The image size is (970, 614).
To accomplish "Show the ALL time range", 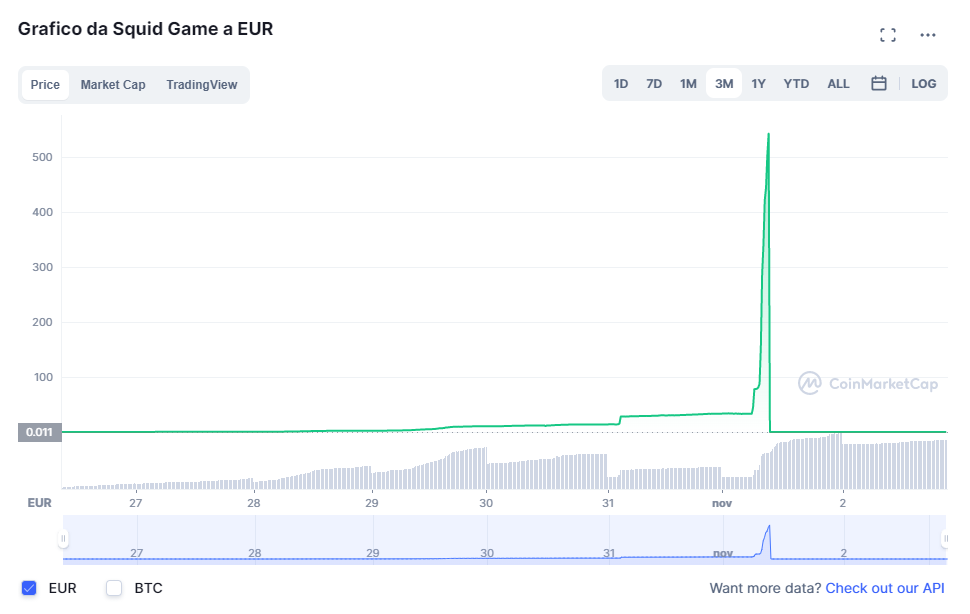I will point(838,83).
